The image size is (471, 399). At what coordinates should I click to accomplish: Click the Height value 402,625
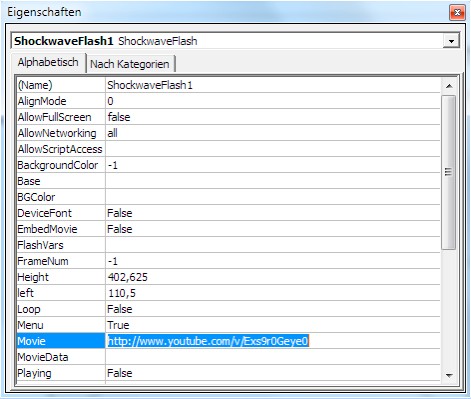click(273, 277)
